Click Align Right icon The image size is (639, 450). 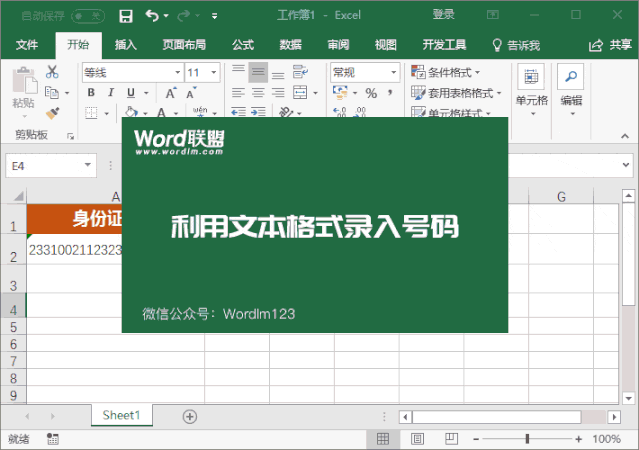coord(278,93)
